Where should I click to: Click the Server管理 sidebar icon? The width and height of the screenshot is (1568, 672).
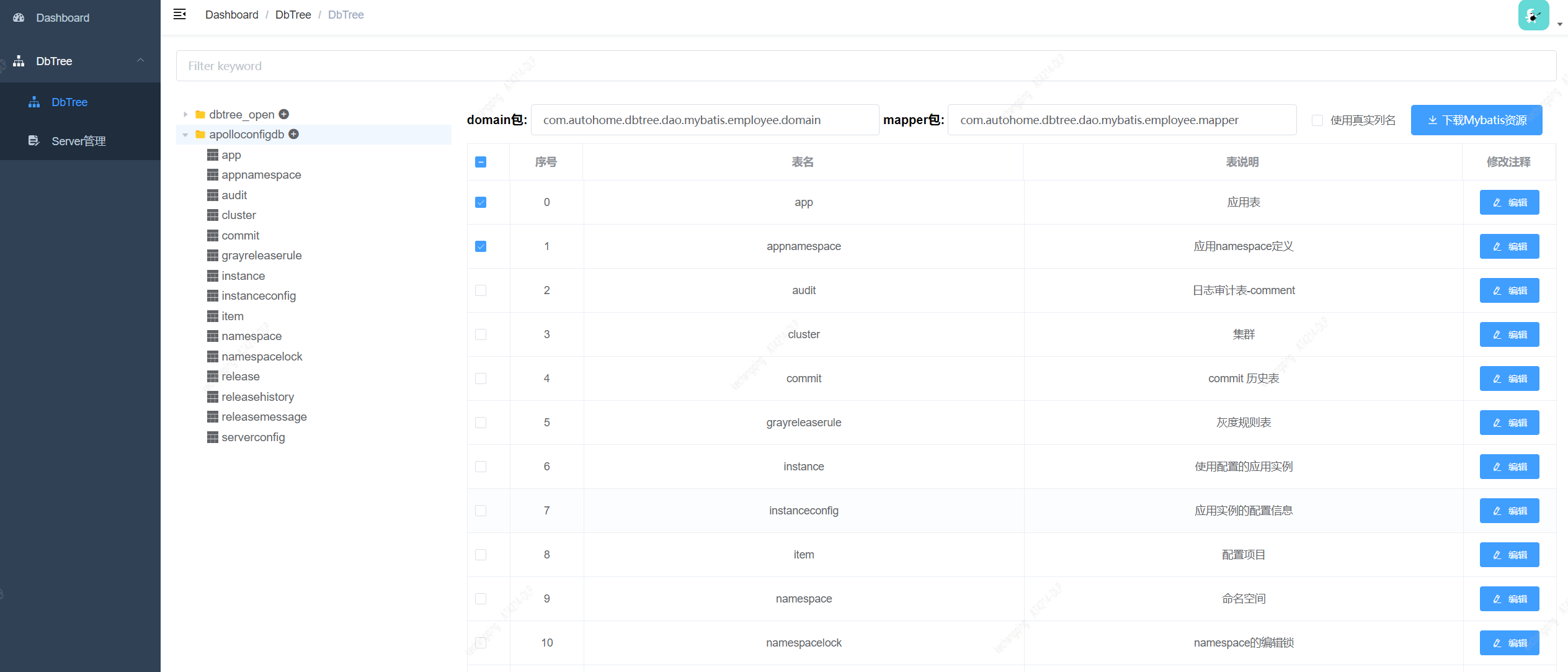[34, 141]
